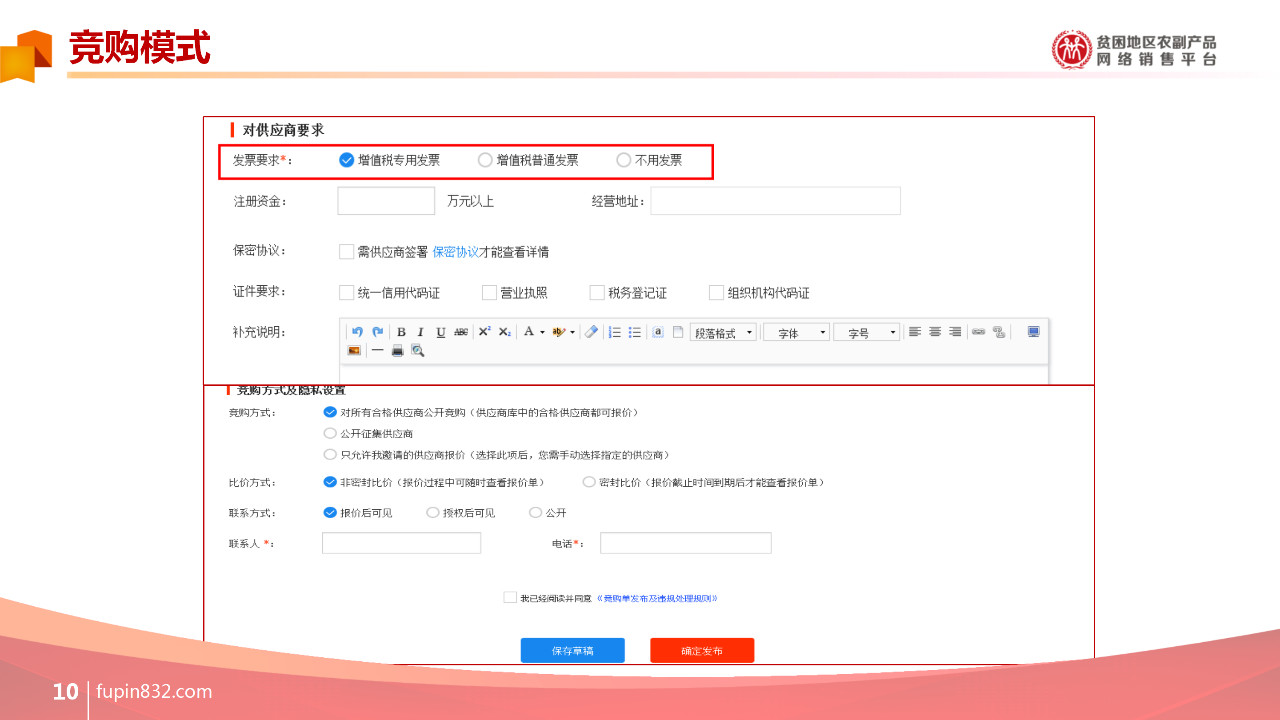Image resolution: width=1280 pixels, height=720 pixels.
Task: Click the red 确定发布 button
Action: [x=702, y=650]
